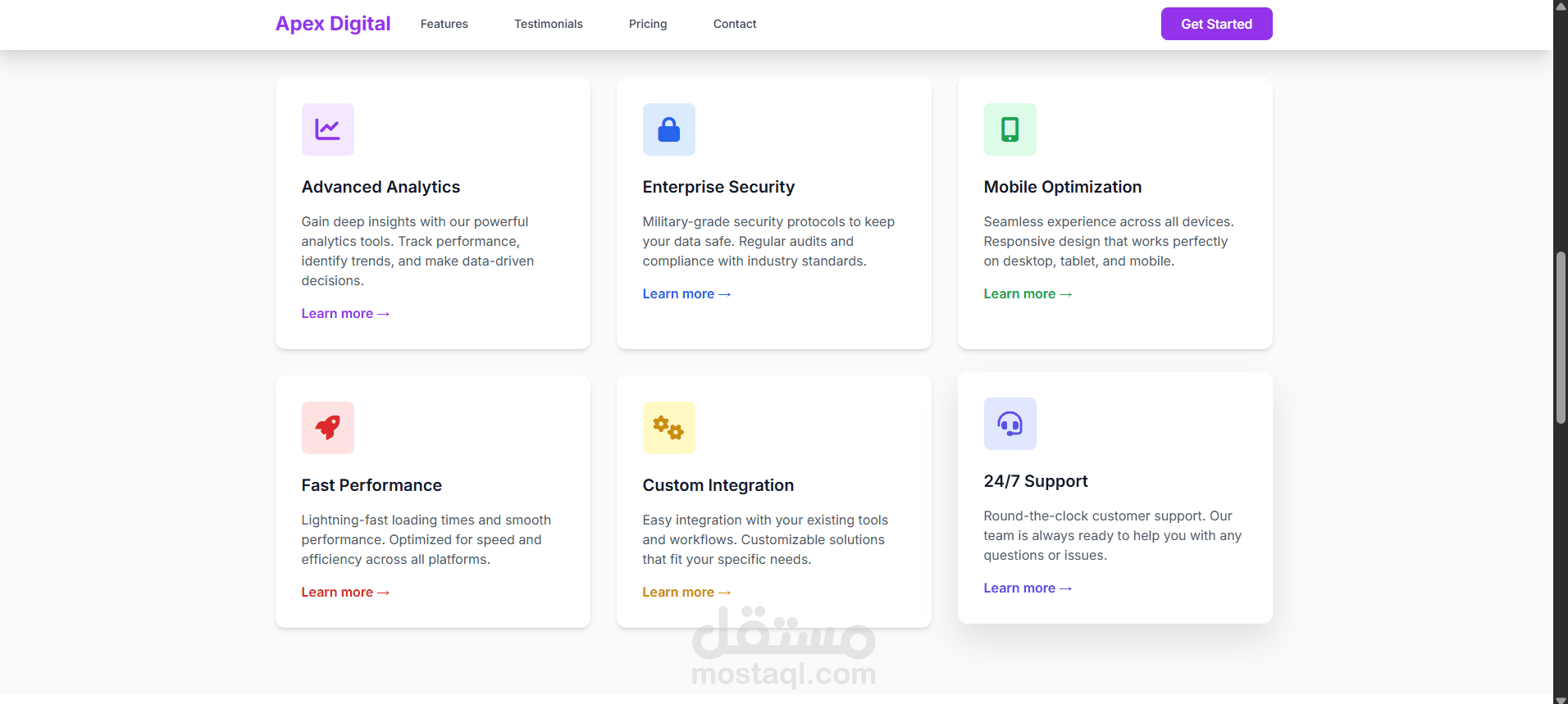The width and height of the screenshot is (1568, 704).
Task: Follow Learn more under Fast Performance
Action: tap(345, 592)
